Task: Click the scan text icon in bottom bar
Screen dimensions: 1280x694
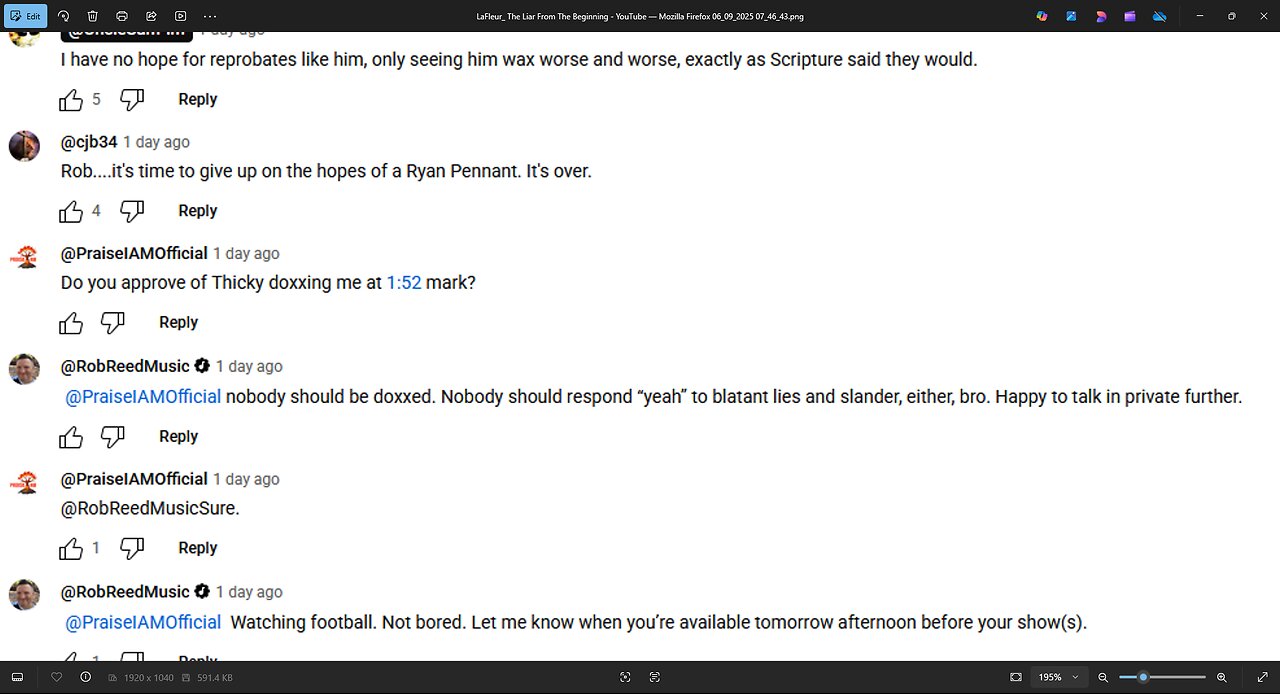Action: coord(655,677)
